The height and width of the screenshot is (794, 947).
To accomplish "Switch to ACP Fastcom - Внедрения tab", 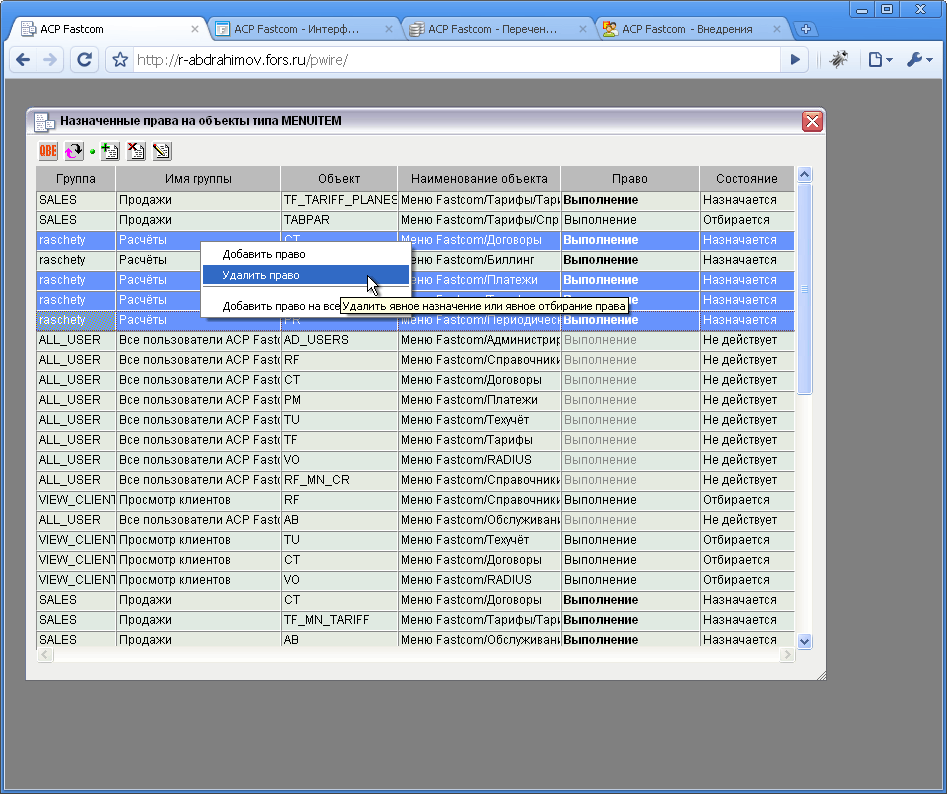I will pos(687,29).
